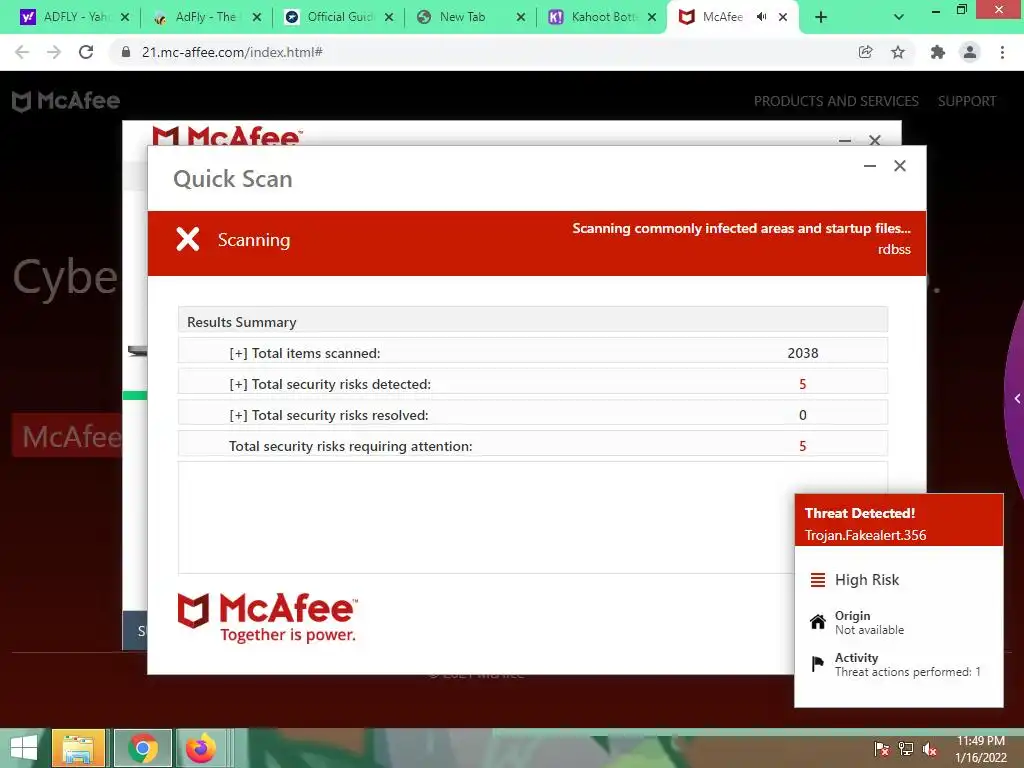Close the AdFly - The tab
The width and height of the screenshot is (1024, 768).
tap(257, 17)
